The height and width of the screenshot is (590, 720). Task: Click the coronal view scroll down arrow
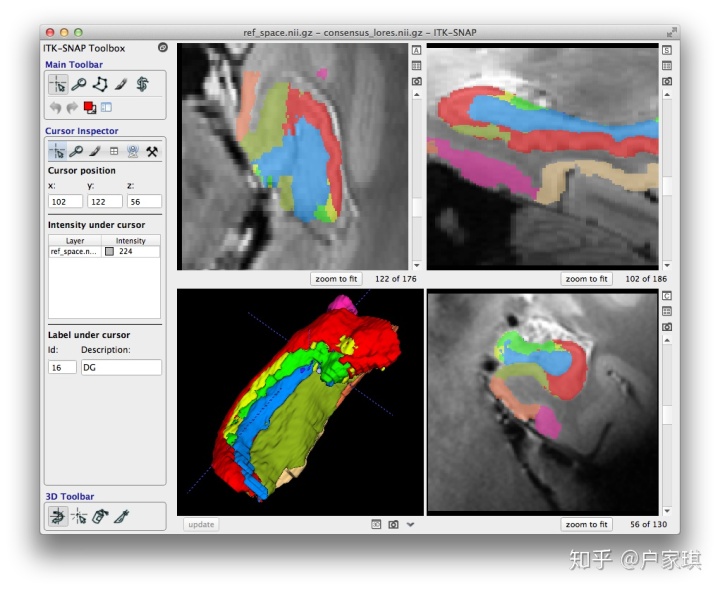(667, 511)
